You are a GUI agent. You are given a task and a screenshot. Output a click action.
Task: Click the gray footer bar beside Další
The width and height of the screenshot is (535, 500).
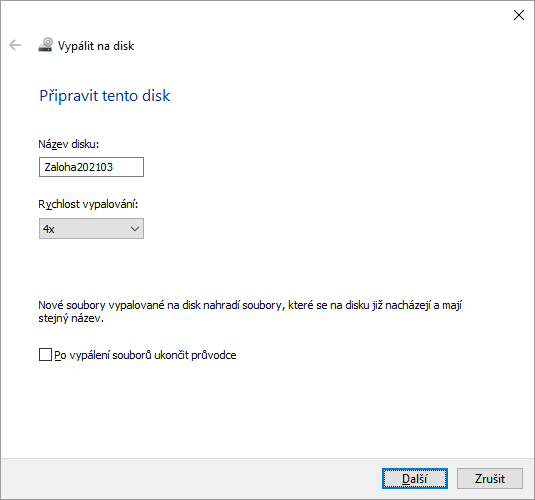tap(191, 478)
